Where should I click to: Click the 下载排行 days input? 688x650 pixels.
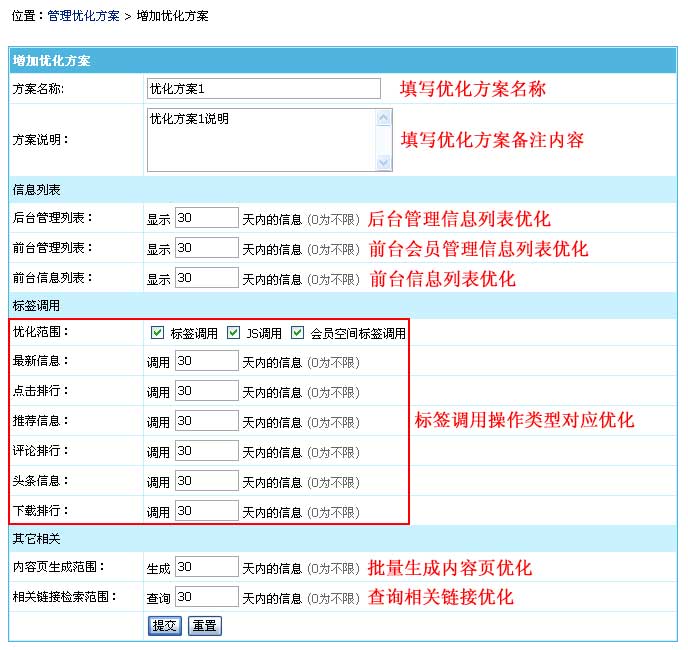coord(206,511)
